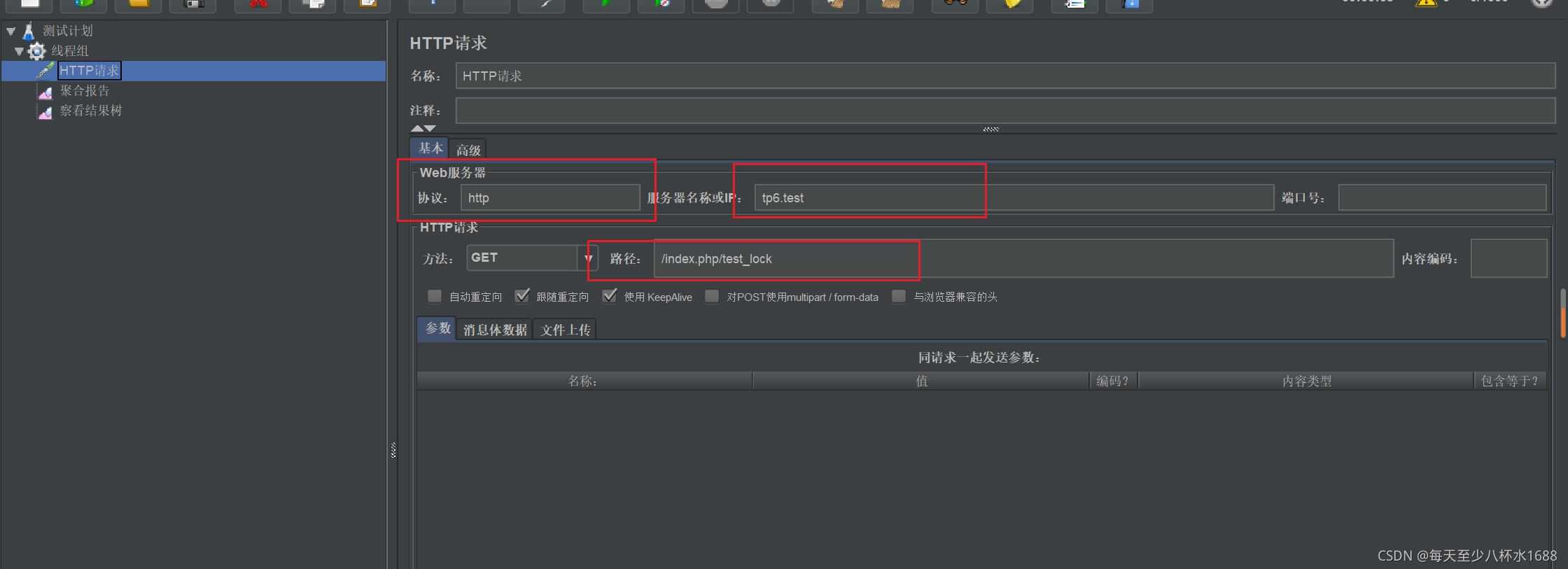Click the binoculars Search toolbar icon

tap(955, 4)
